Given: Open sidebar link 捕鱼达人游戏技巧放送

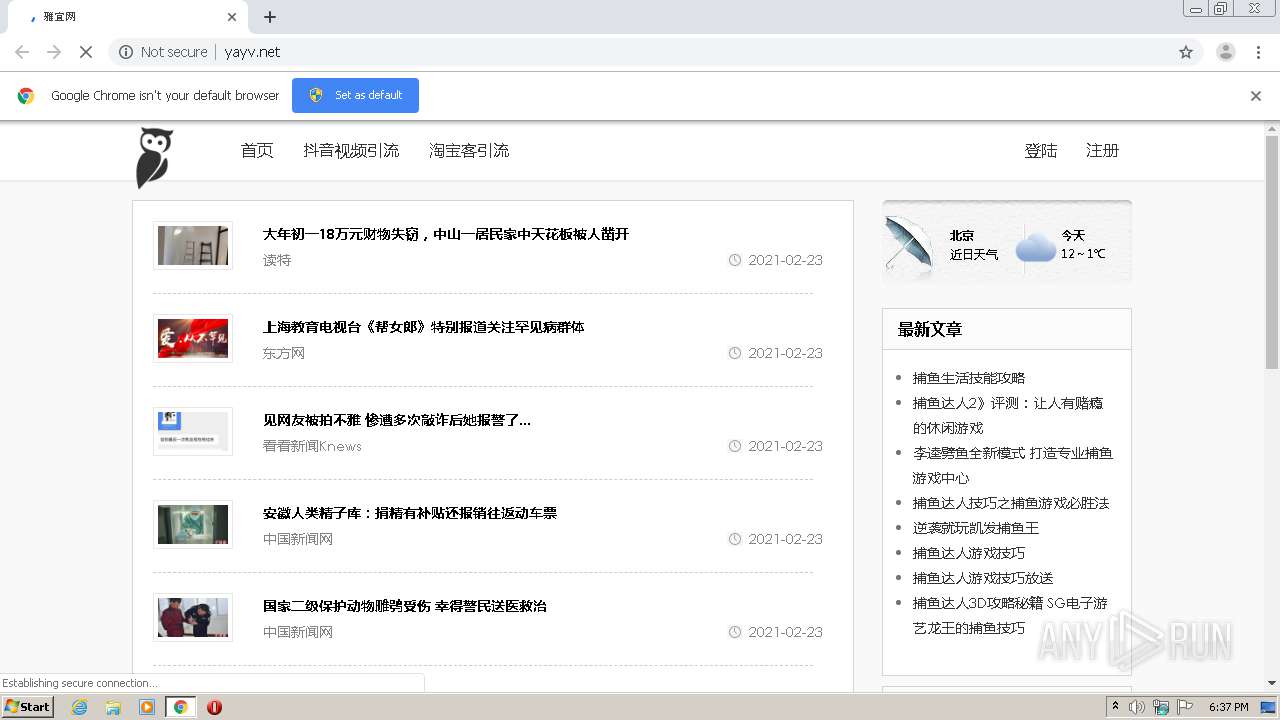Looking at the screenshot, I should 983,578.
